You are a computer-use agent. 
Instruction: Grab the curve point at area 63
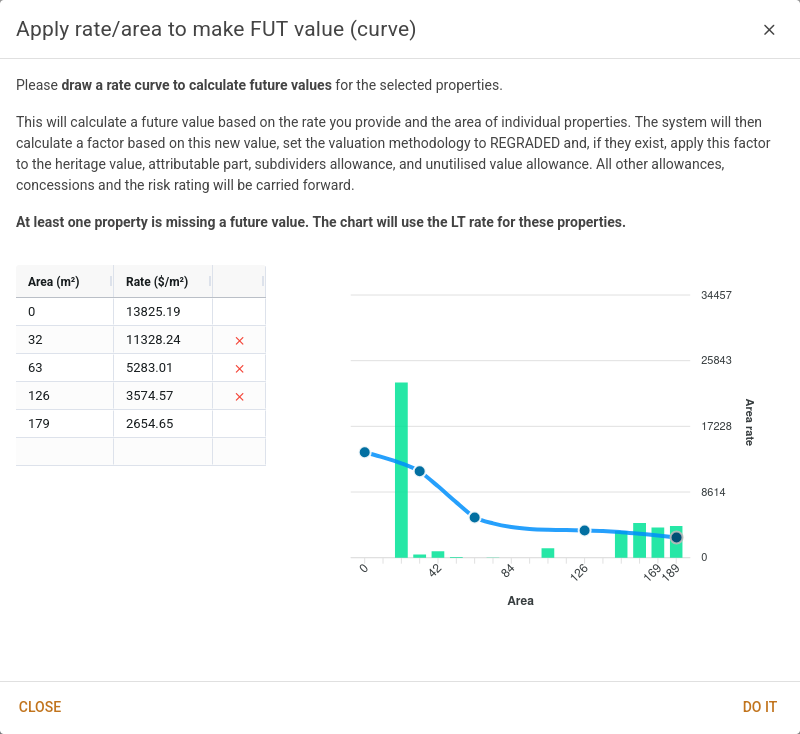[475, 517]
